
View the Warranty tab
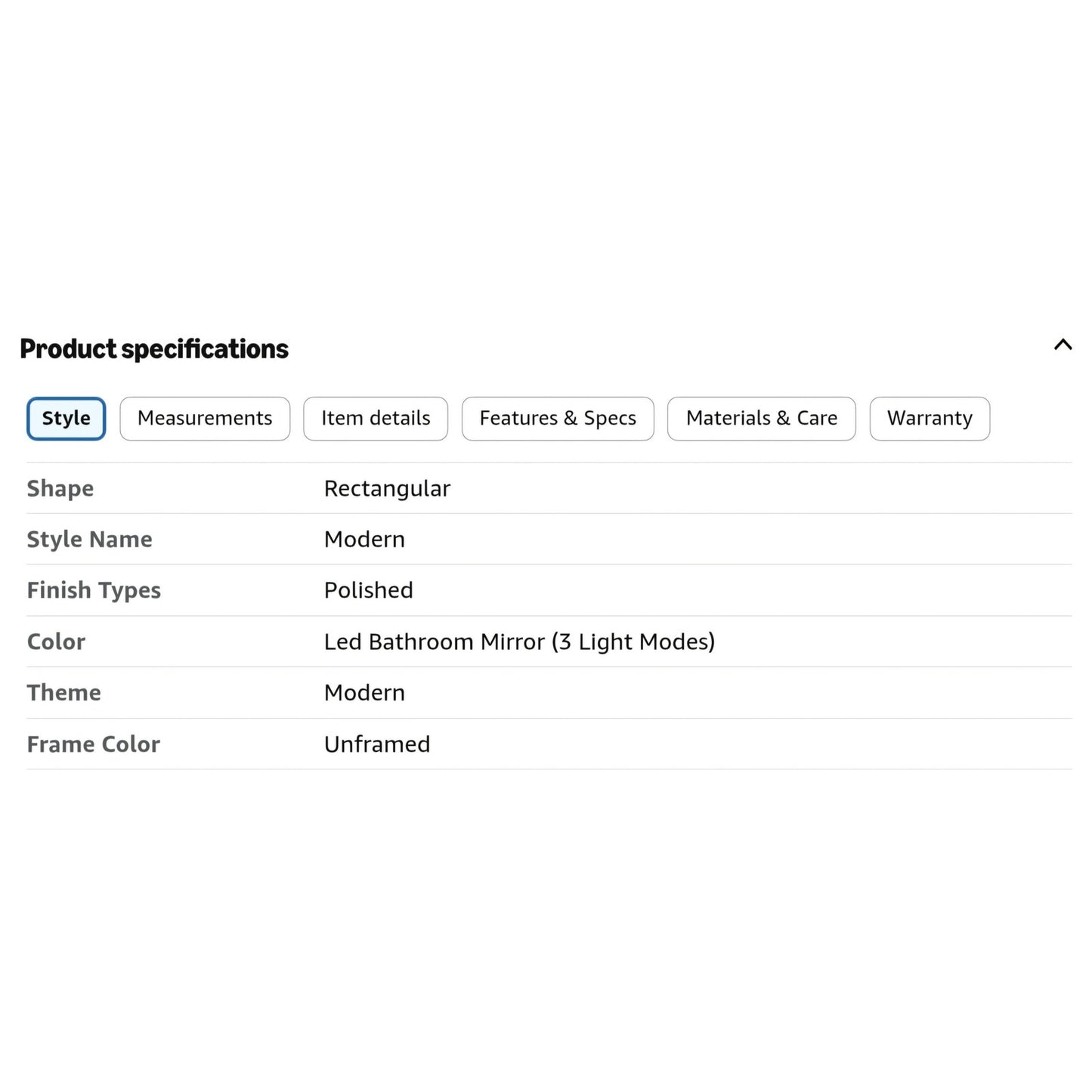click(930, 419)
